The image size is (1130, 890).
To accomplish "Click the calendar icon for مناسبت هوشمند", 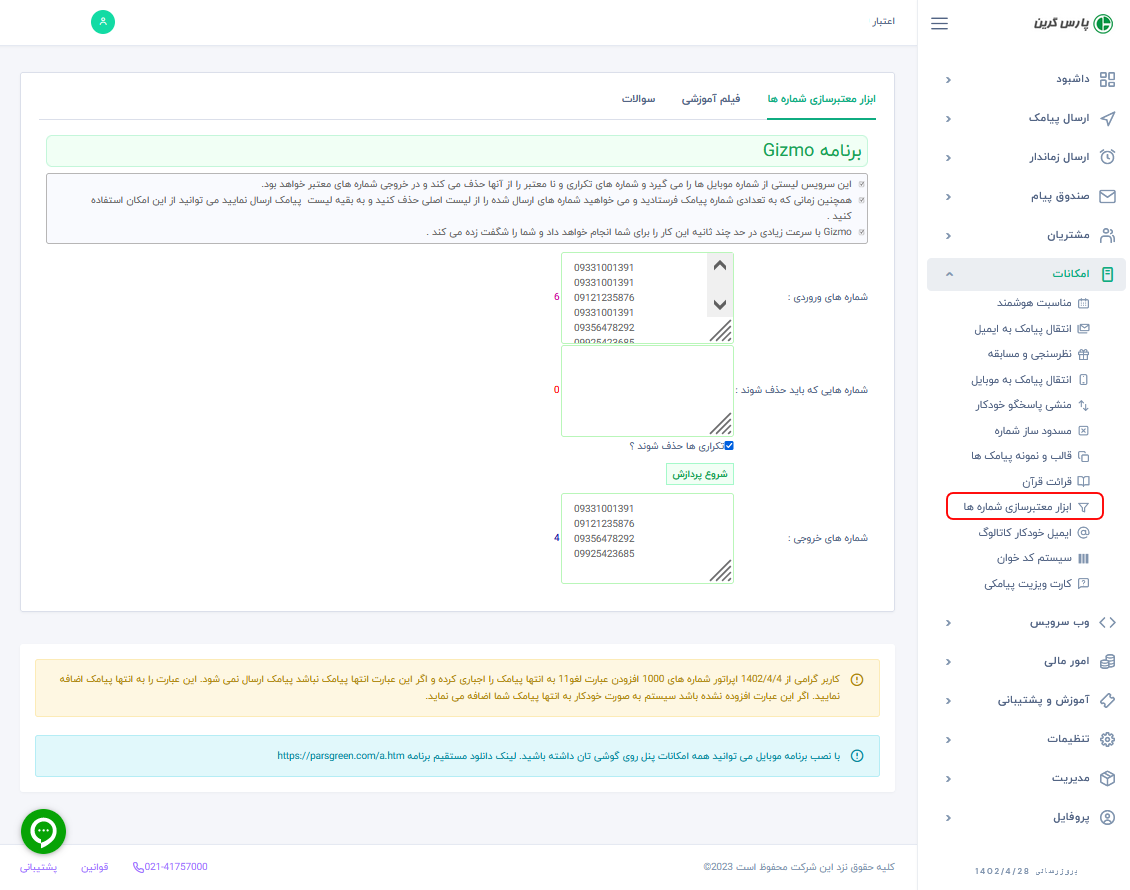I will [1083, 303].
